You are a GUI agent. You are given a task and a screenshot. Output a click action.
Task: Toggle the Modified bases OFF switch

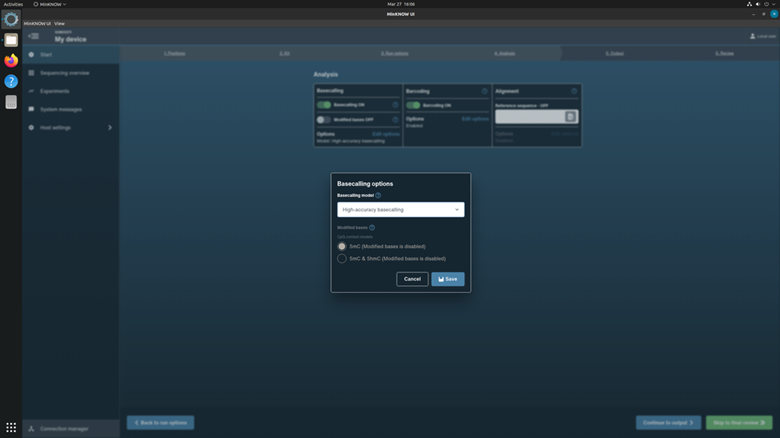click(x=324, y=119)
